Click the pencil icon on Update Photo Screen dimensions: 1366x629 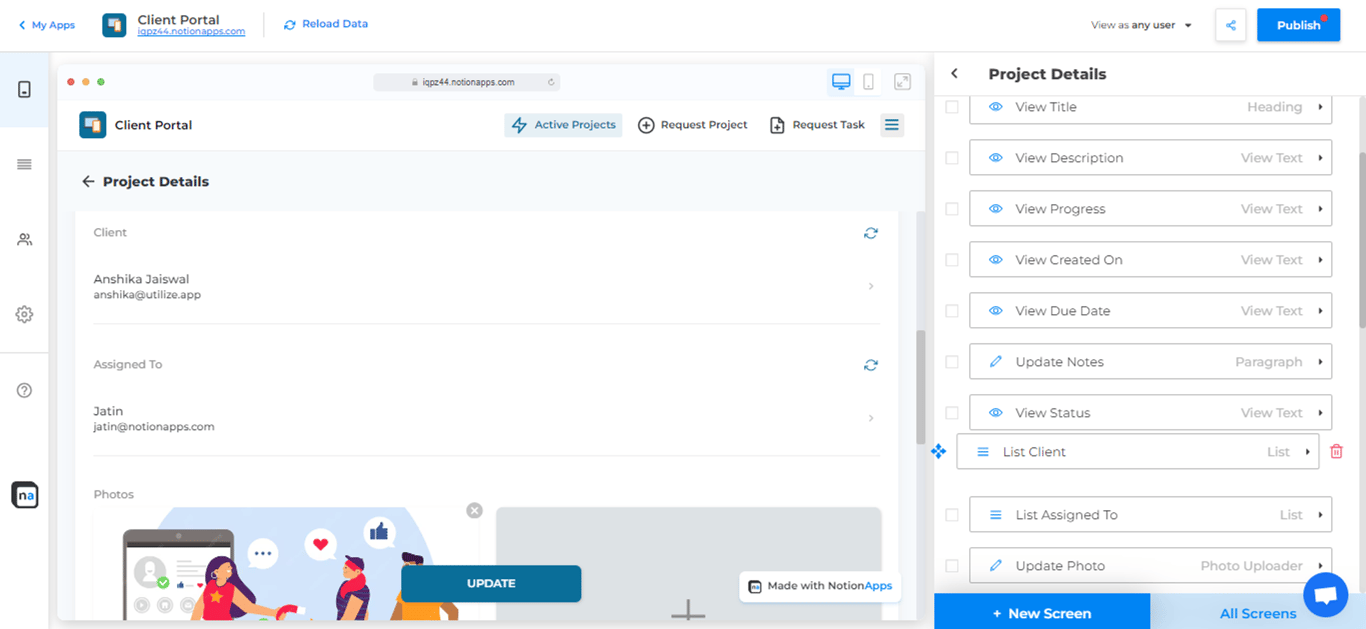pos(995,566)
